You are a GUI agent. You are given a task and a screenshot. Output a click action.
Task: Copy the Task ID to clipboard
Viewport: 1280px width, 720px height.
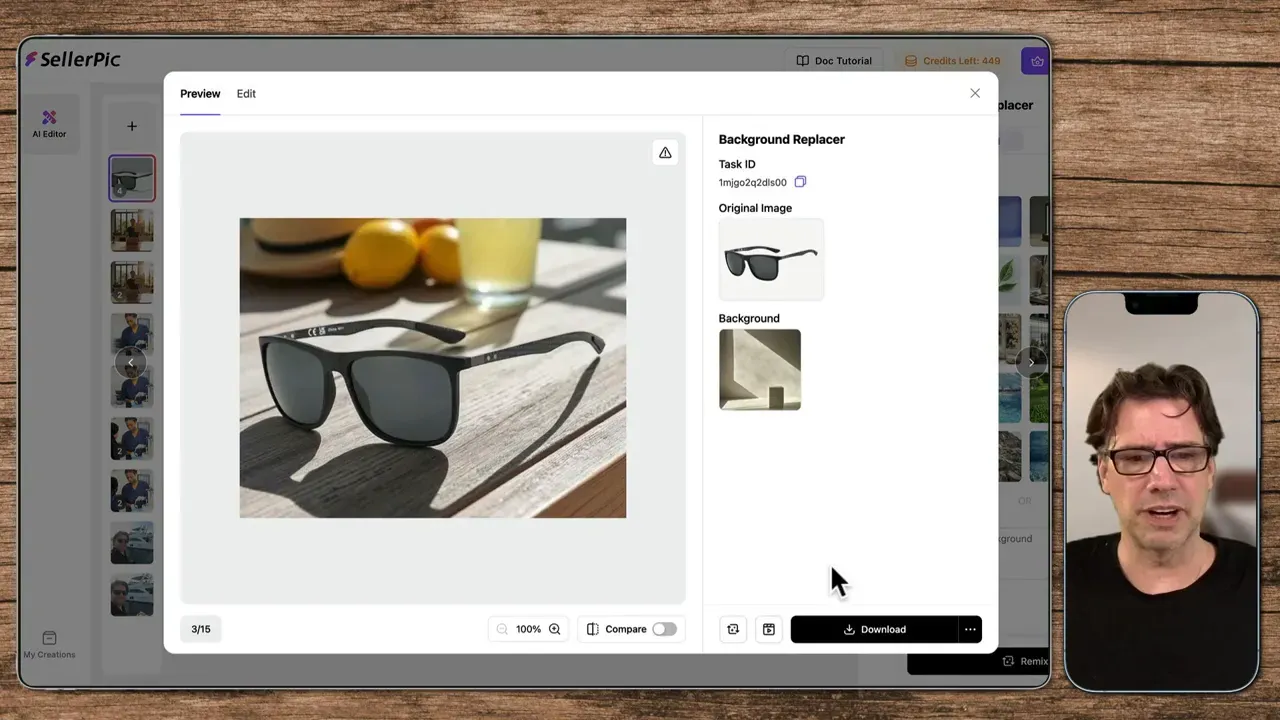coord(800,182)
